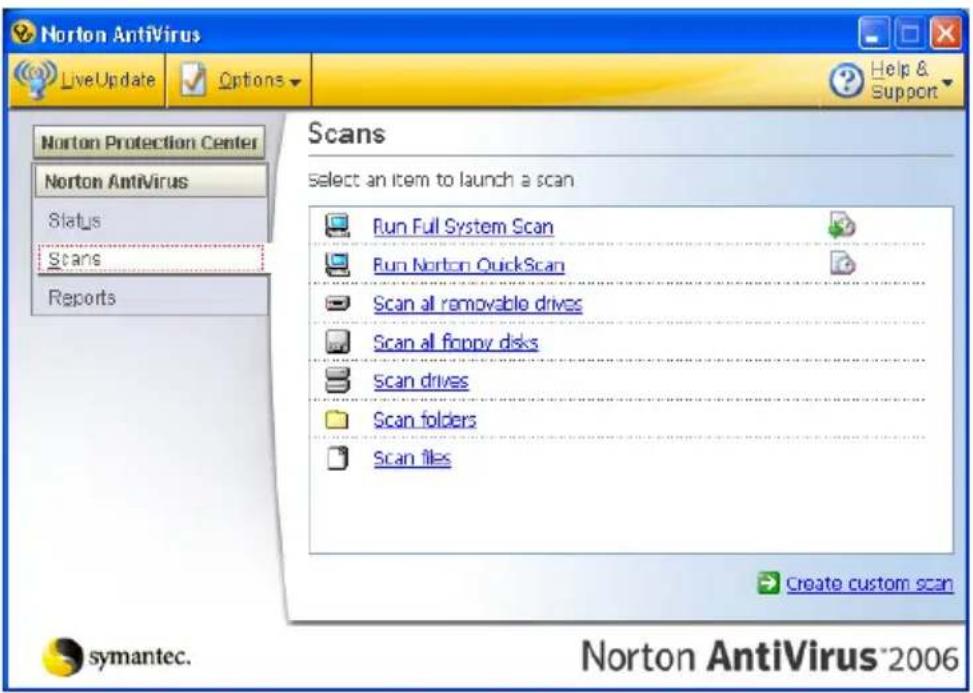Click the schedule icon for Norton QuickScan

(x=843, y=264)
